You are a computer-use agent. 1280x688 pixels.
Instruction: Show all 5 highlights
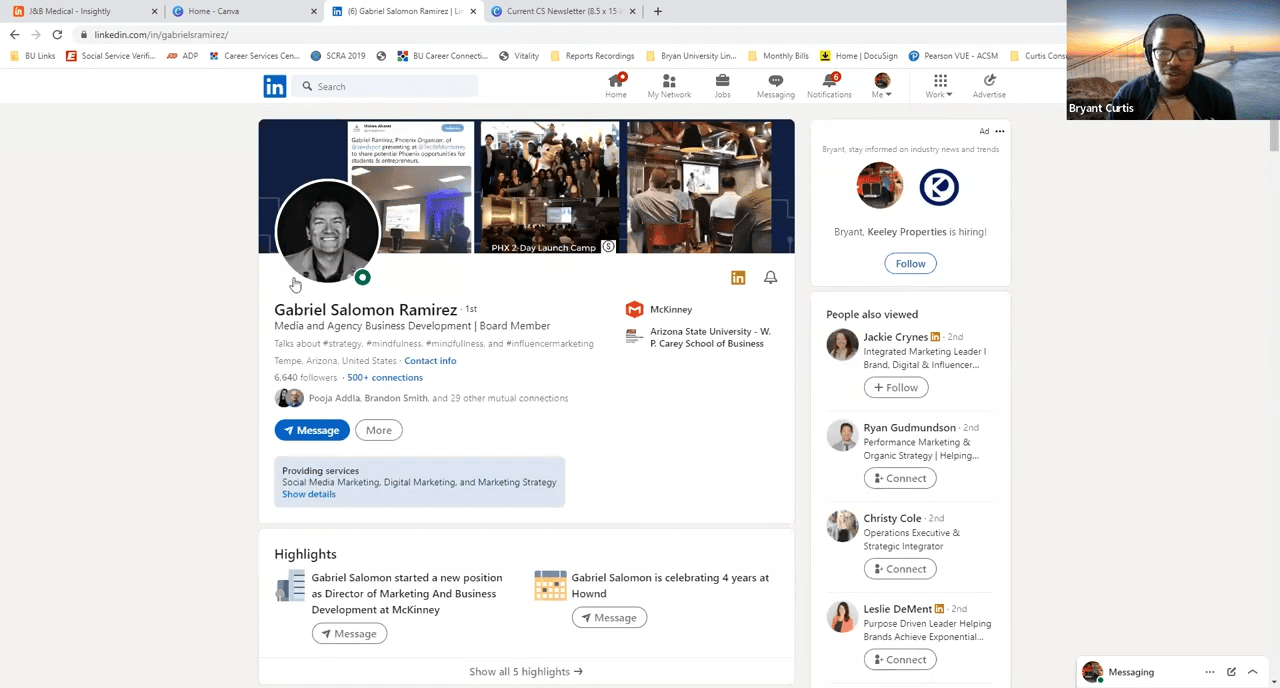[526, 672]
